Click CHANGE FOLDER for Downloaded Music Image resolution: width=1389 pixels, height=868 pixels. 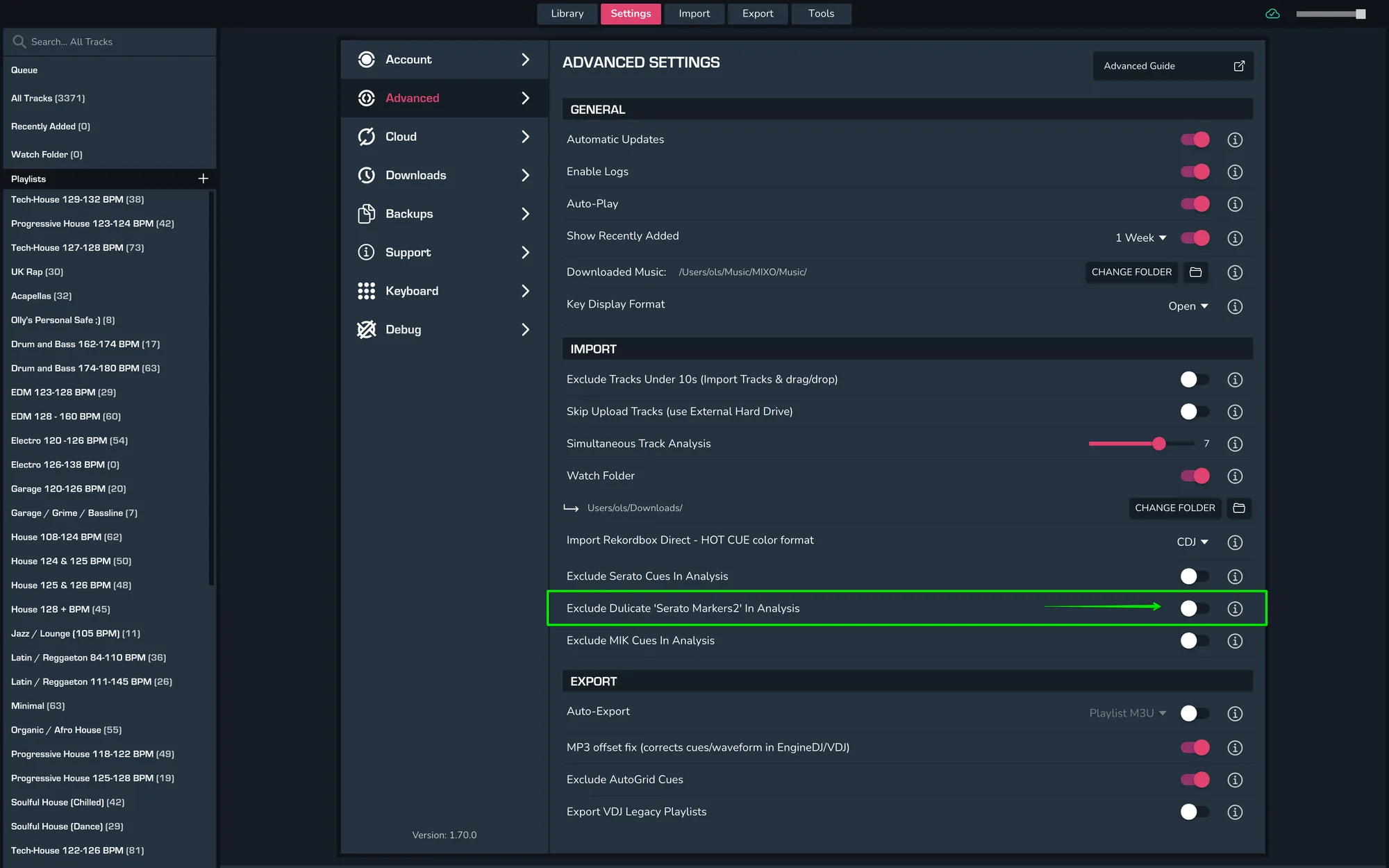point(1131,272)
